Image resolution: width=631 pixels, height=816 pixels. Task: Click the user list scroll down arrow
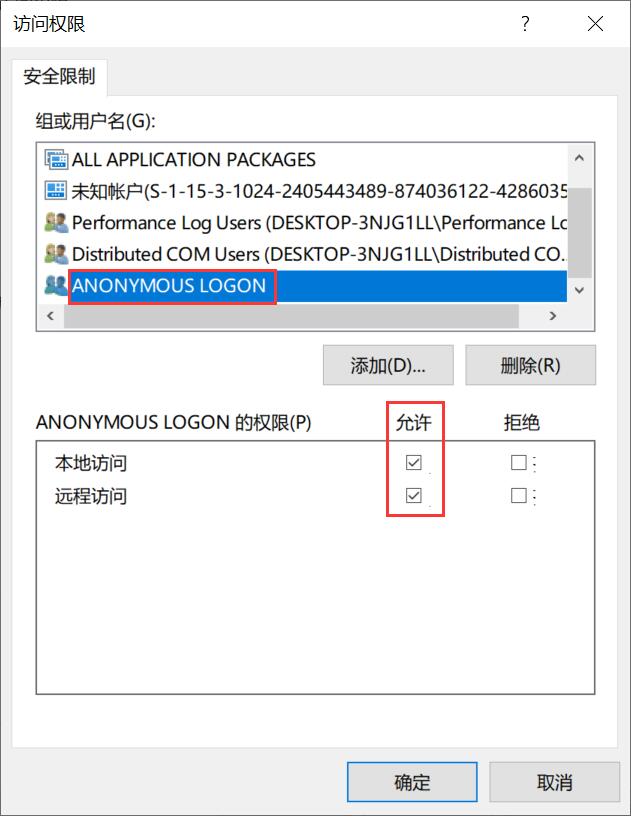click(580, 290)
